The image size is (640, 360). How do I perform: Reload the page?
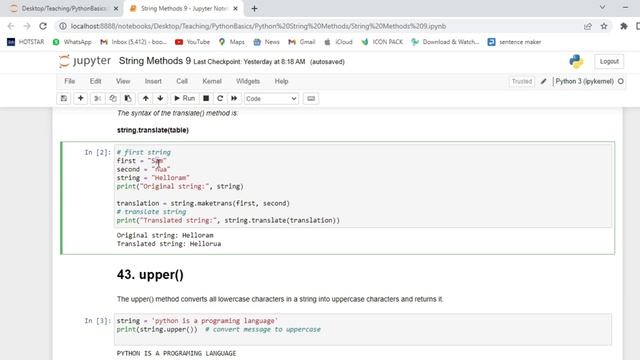tap(43, 26)
